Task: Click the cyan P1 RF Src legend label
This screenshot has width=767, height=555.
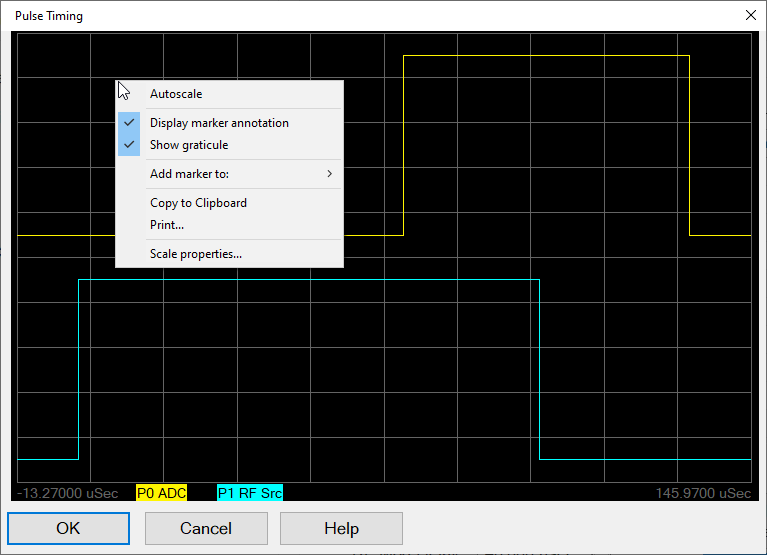Action: point(250,493)
